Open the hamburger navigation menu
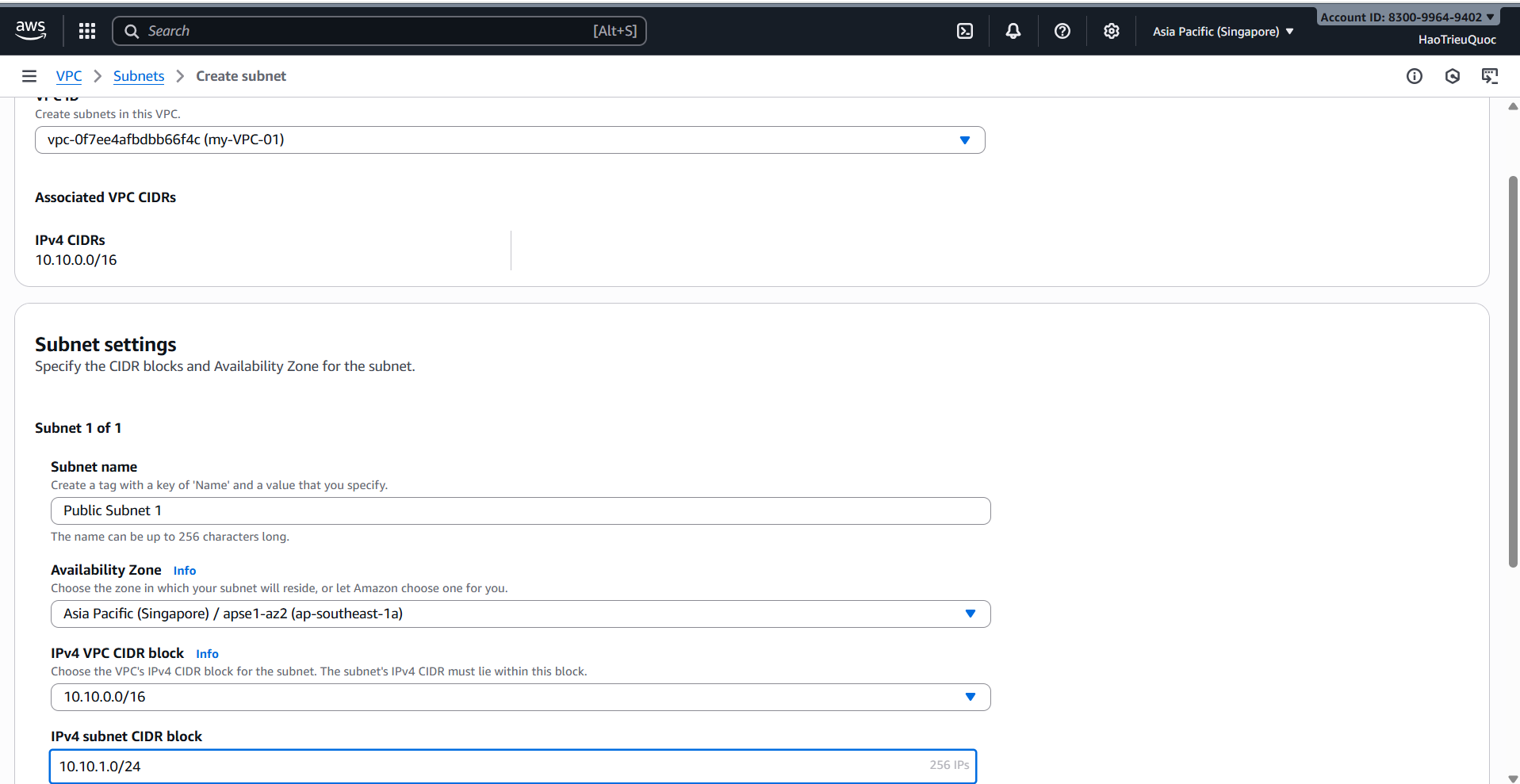Screen dimensions: 1520x784 pos(29,75)
